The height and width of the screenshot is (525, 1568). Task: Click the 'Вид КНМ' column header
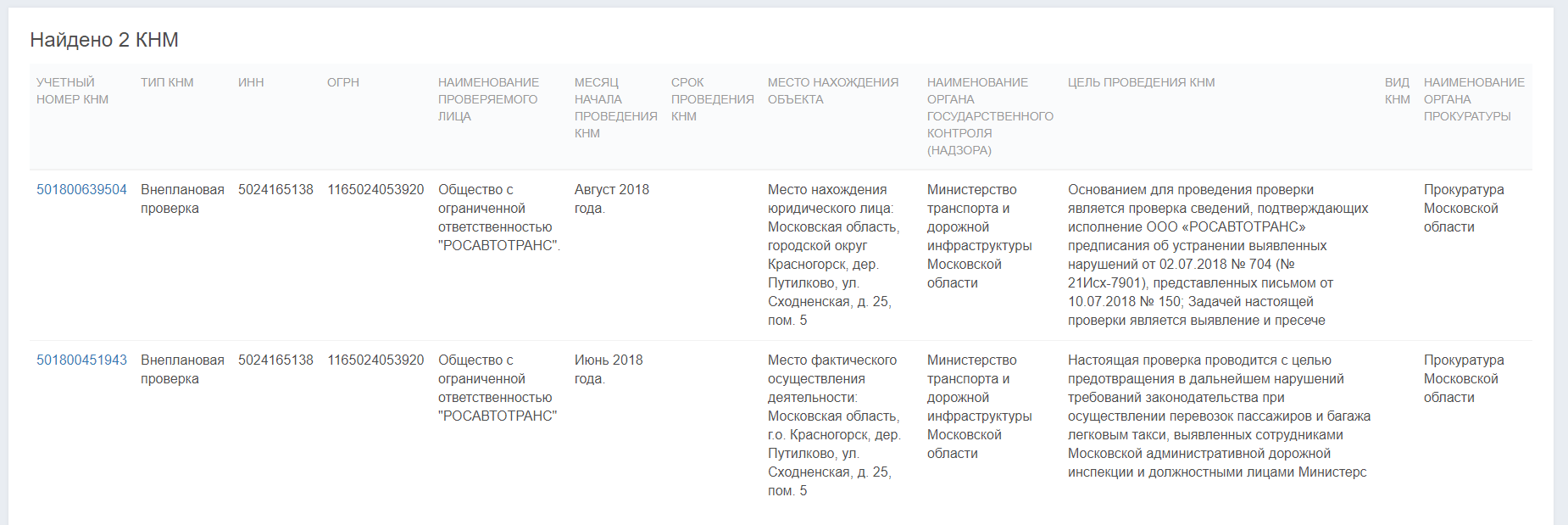(x=1398, y=91)
